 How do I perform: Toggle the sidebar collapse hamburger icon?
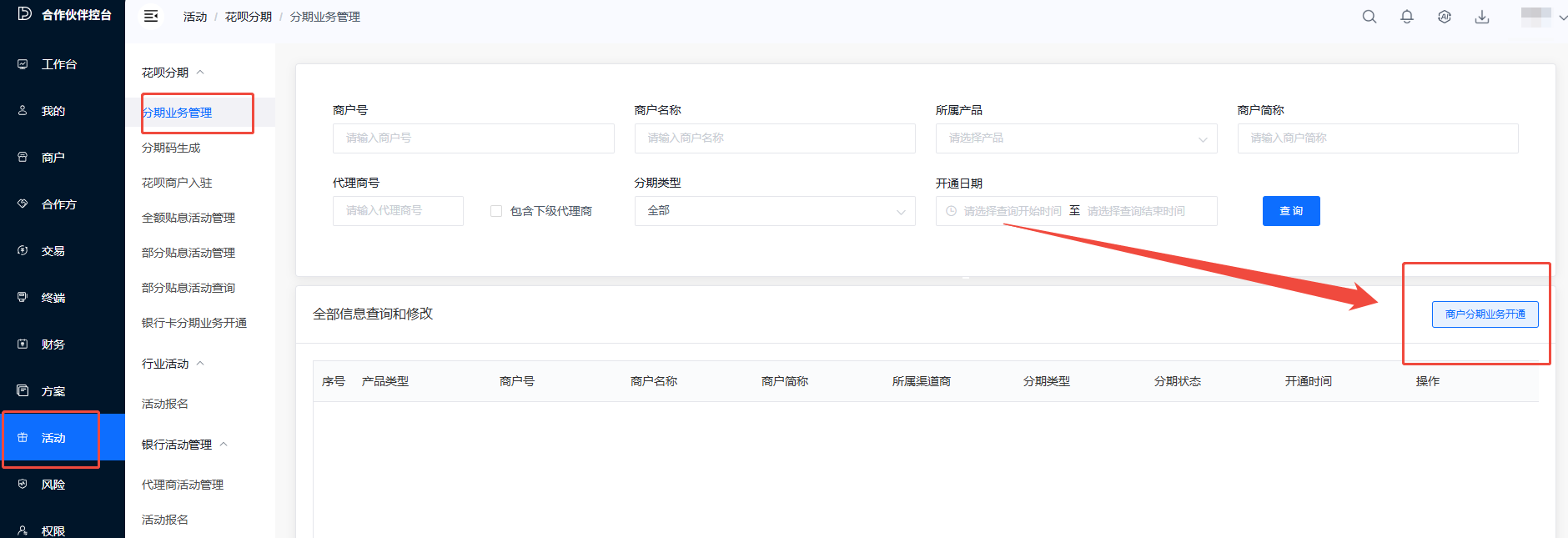pyautogui.click(x=151, y=17)
